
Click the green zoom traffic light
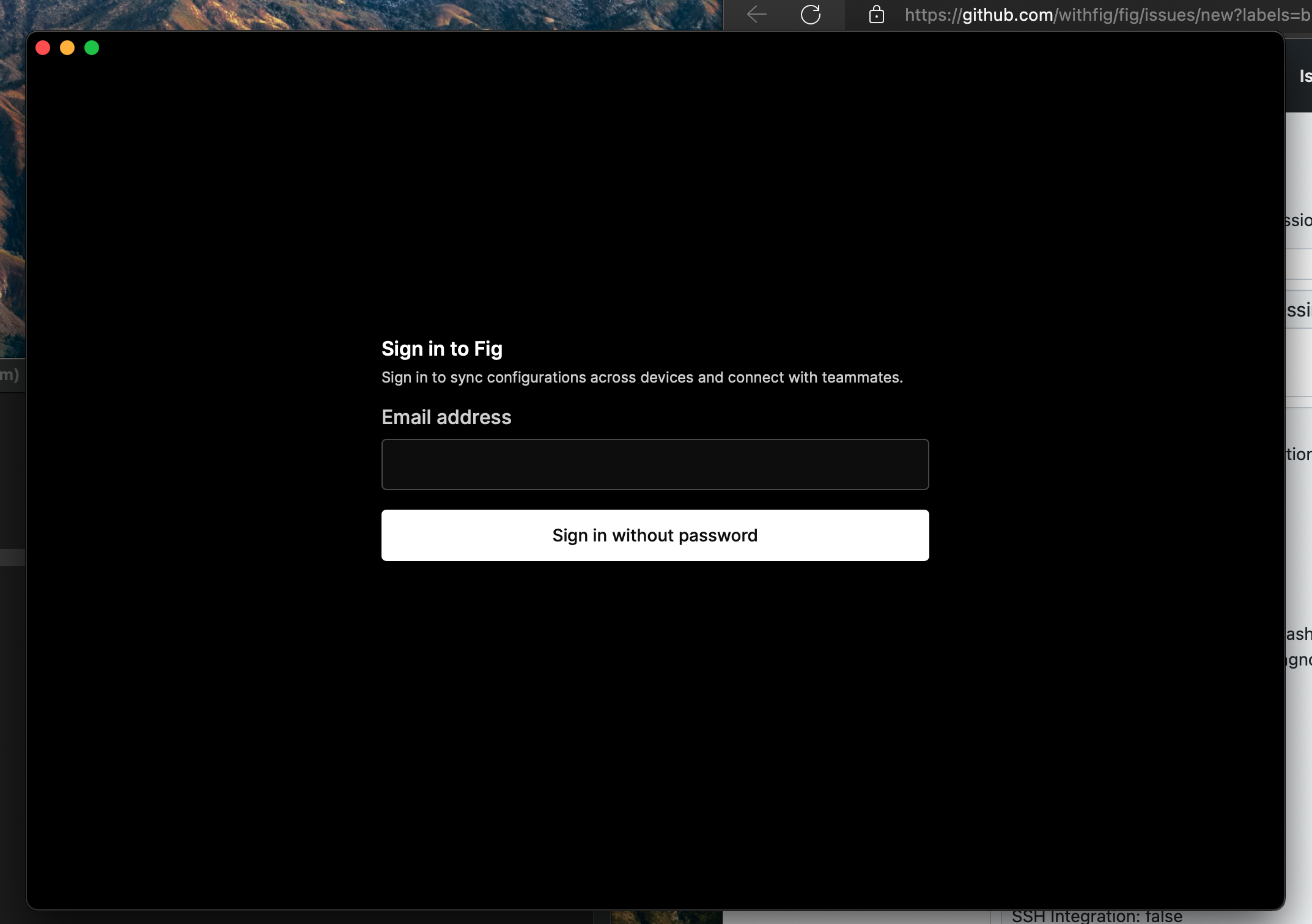[92, 47]
